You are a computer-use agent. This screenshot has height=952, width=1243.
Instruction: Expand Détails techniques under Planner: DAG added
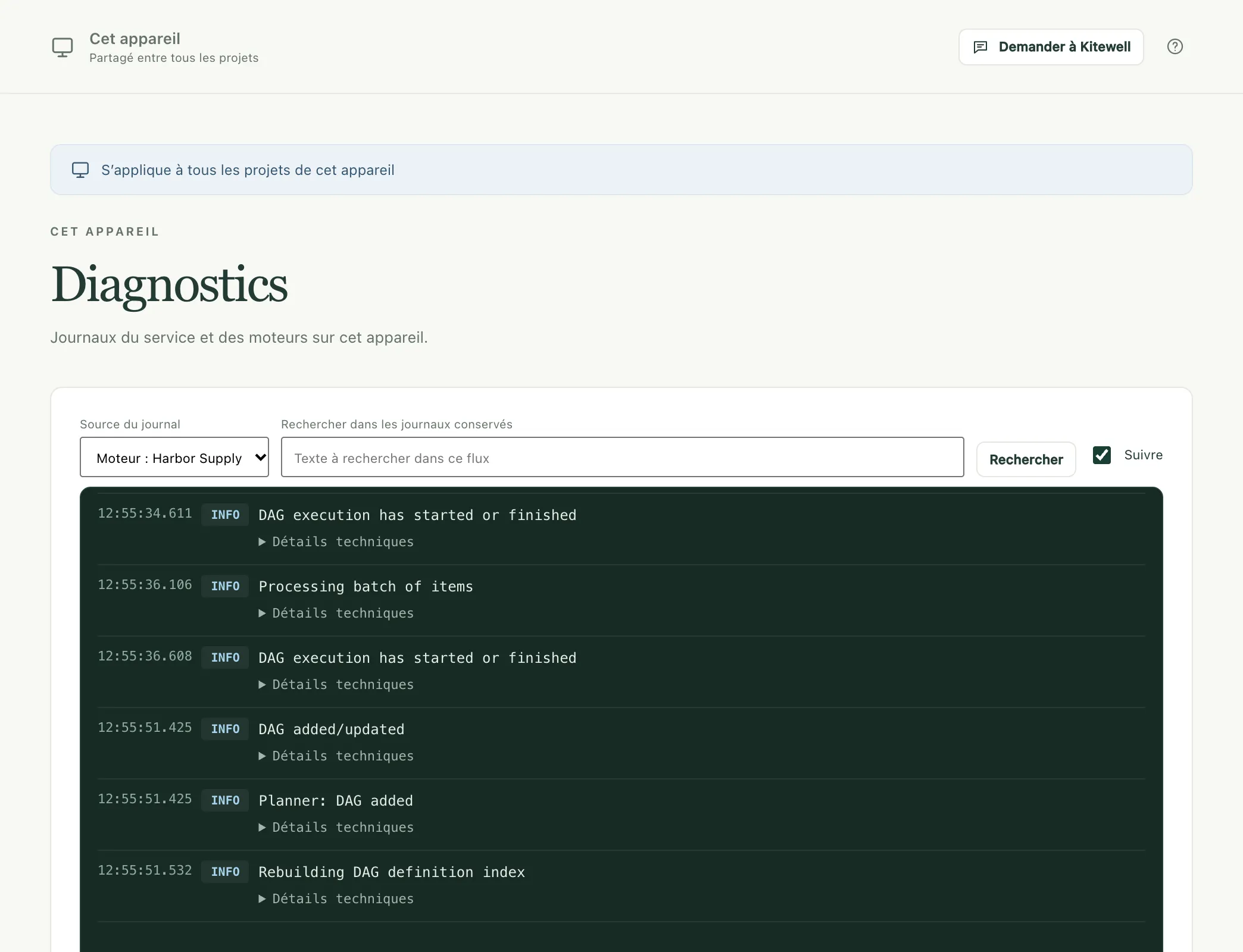coord(336,827)
